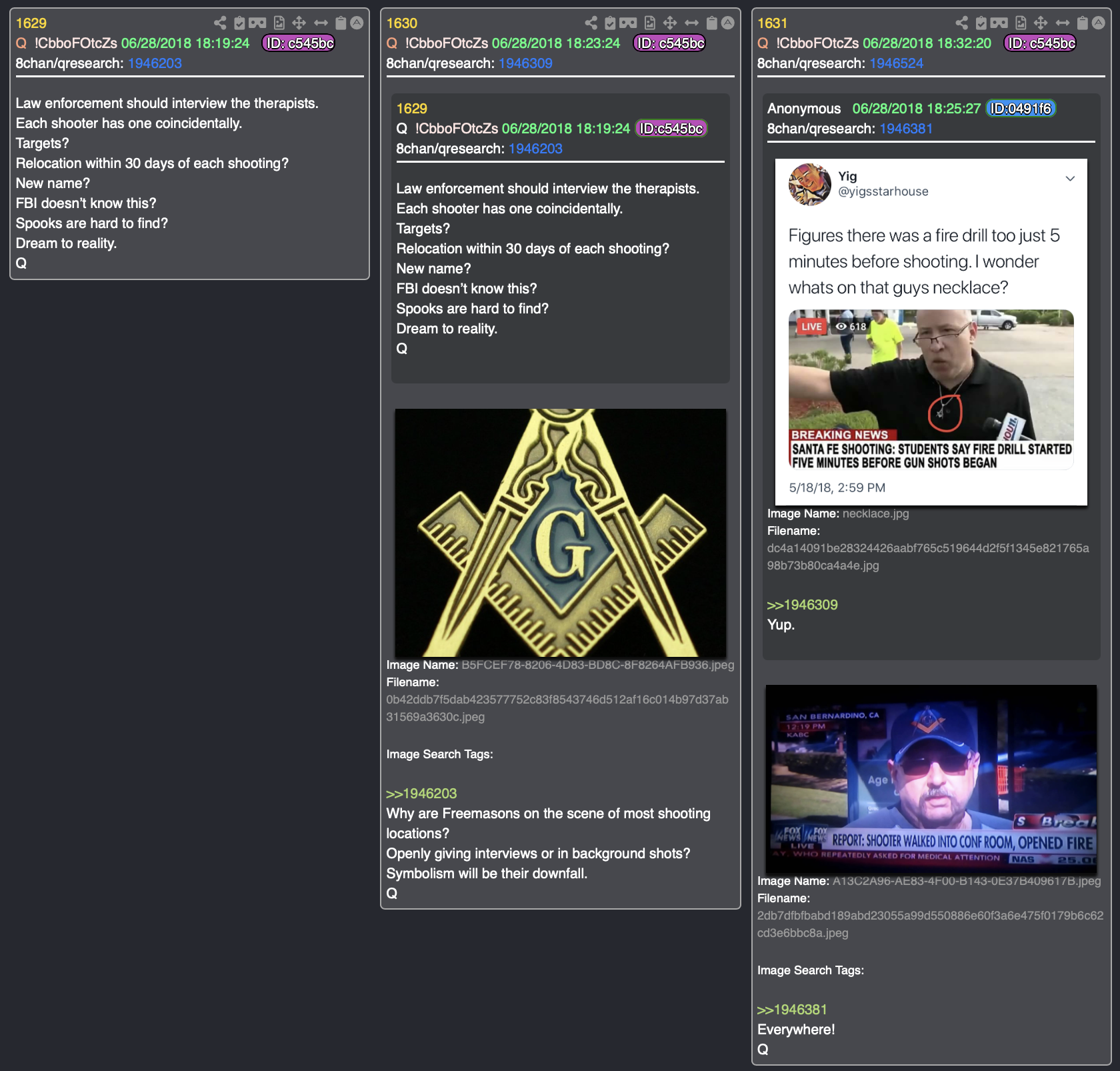Screen dimensions: 1120x1071
Task: Open 8chan link 1946203 in post 1629 header
Action: (x=155, y=63)
